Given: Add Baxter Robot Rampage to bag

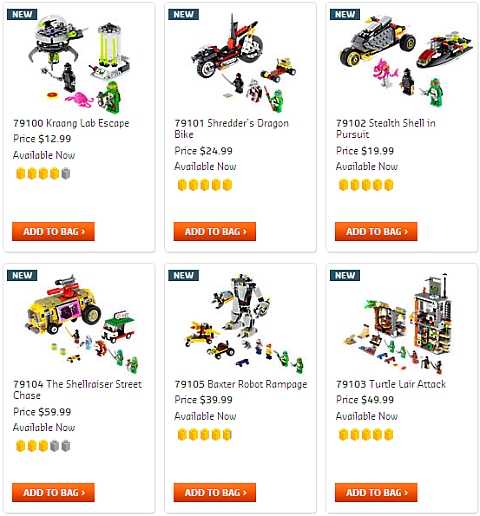Looking at the screenshot, I should point(215,492).
